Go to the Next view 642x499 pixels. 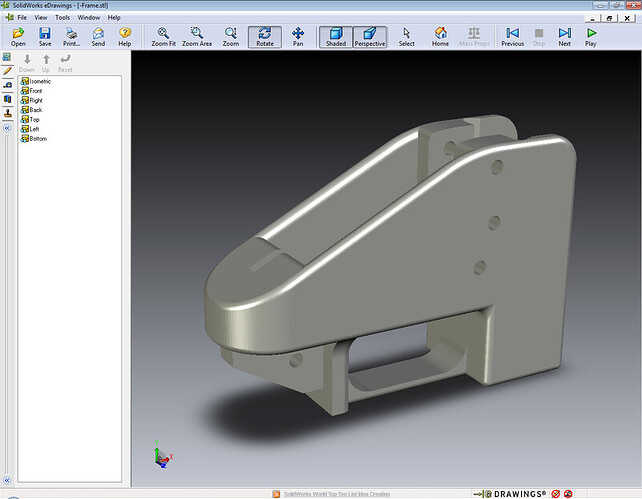(564, 37)
